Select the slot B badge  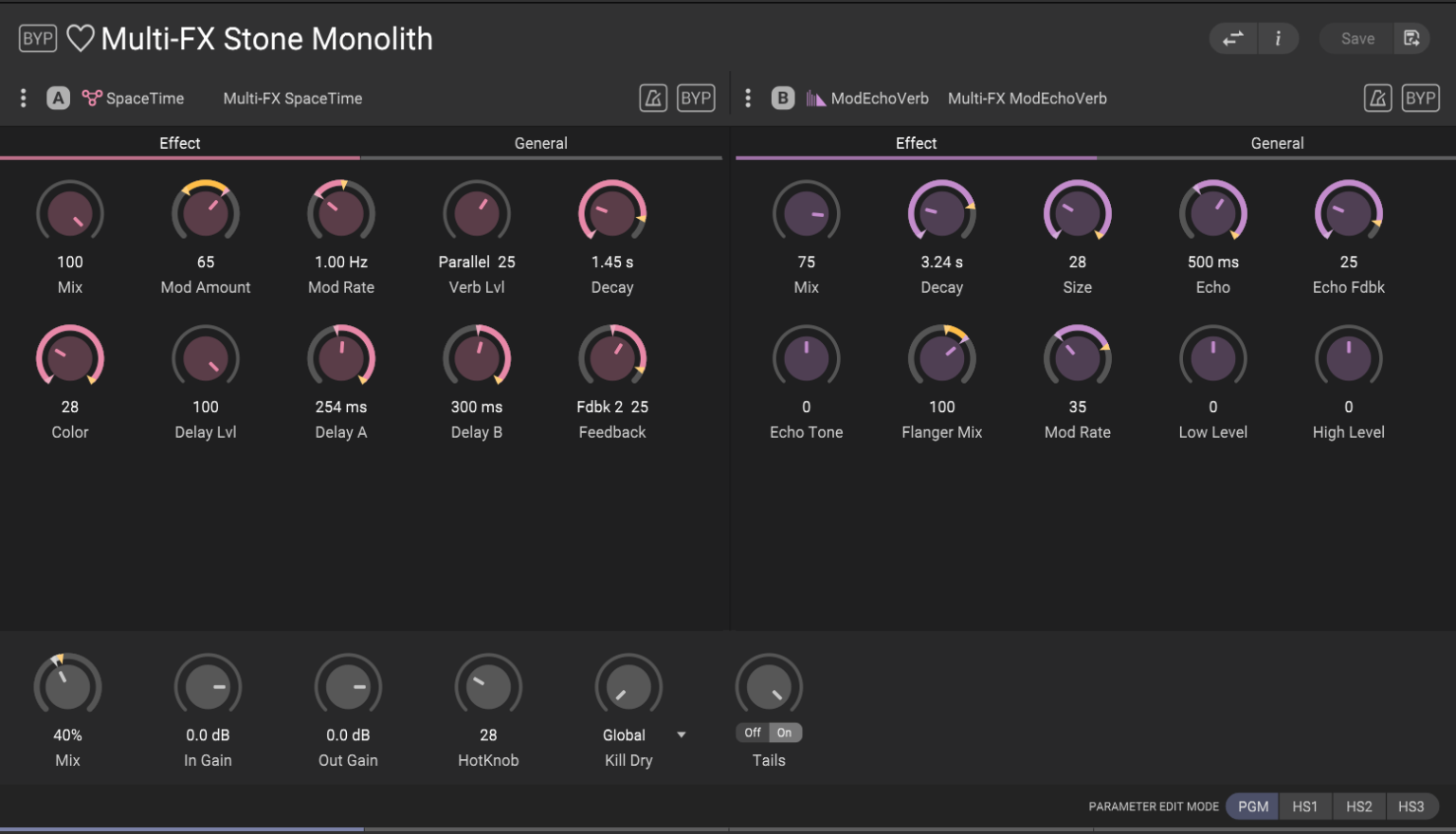coord(783,99)
